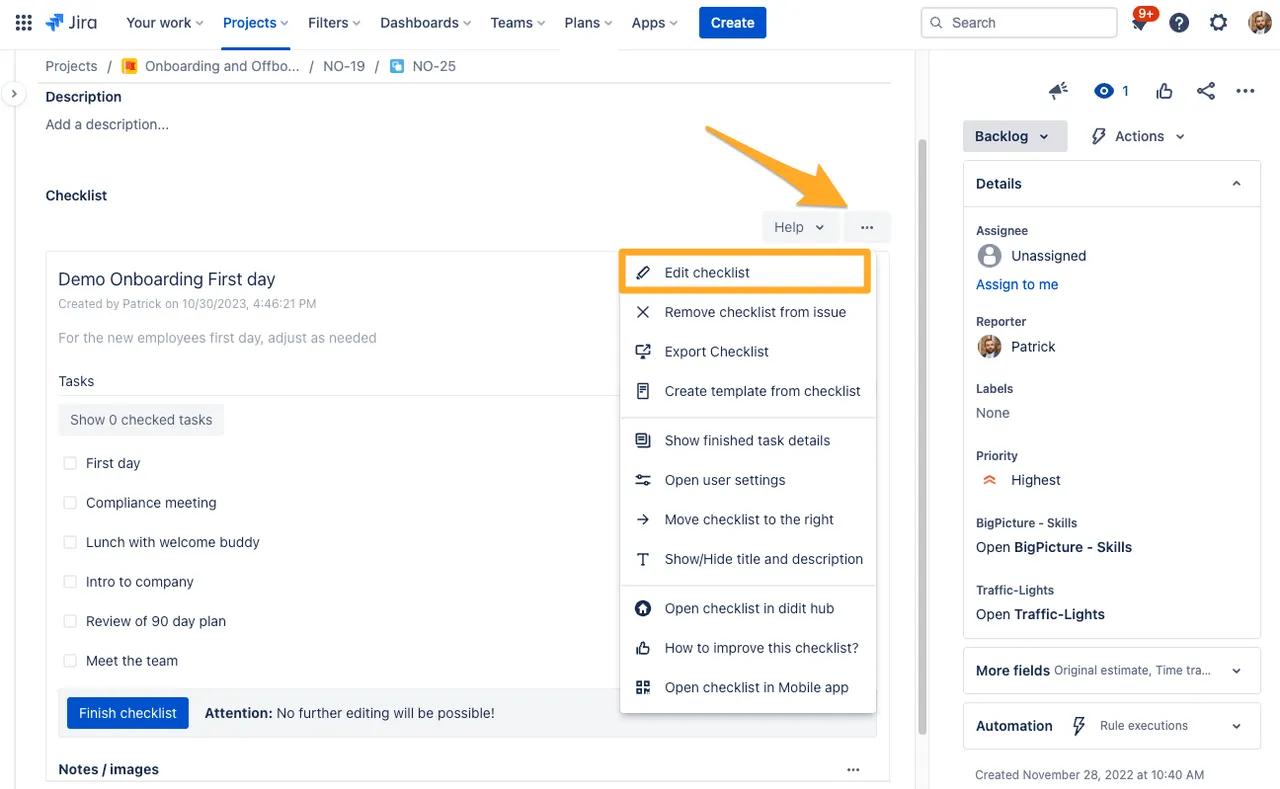This screenshot has height=789, width=1280.
Task: Open the app switcher grid icon
Action: point(23,22)
